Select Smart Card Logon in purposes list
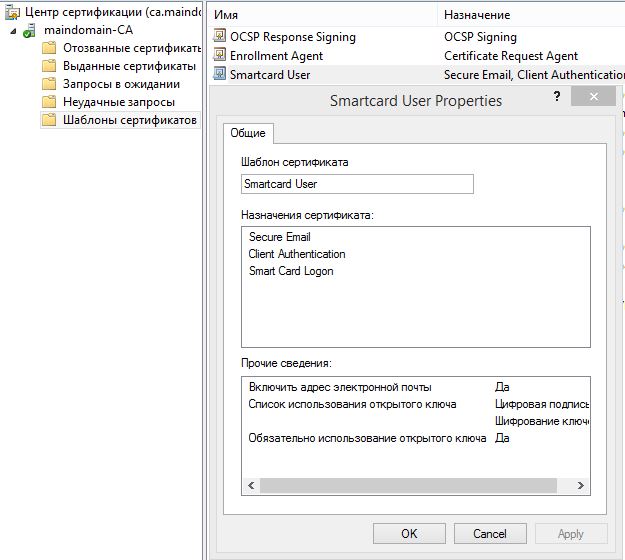 click(x=291, y=271)
